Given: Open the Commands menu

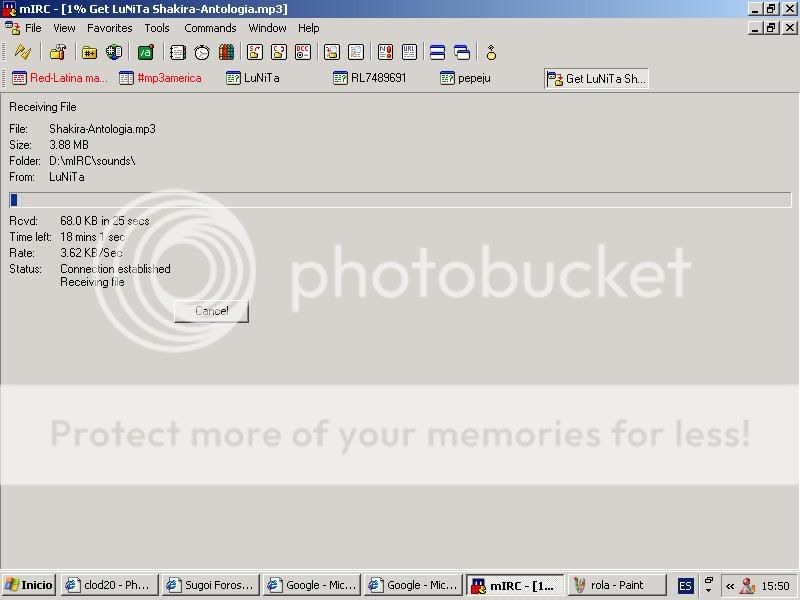Looking at the screenshot, I should (x=210, y=28).
